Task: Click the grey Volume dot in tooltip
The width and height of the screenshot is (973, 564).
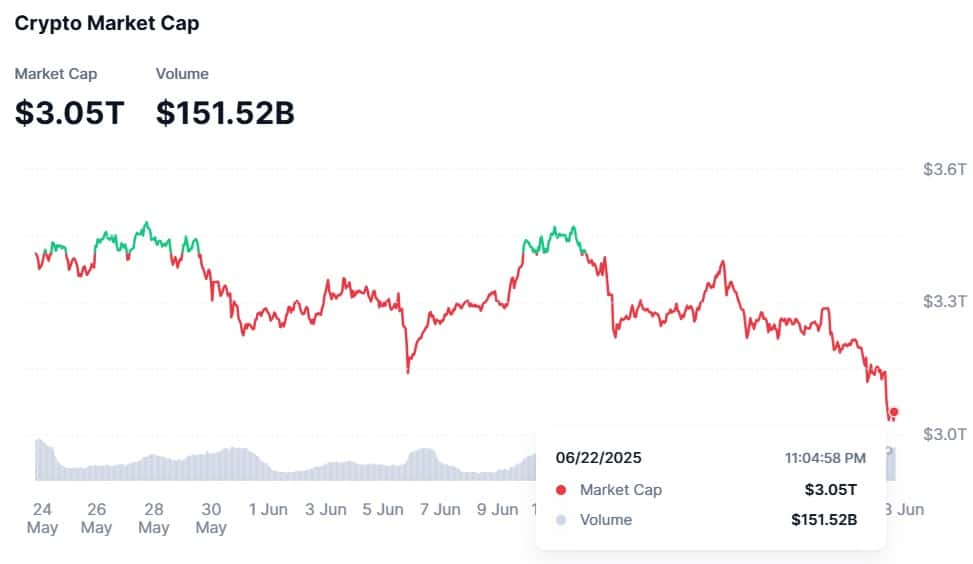Action: point(561,520)
